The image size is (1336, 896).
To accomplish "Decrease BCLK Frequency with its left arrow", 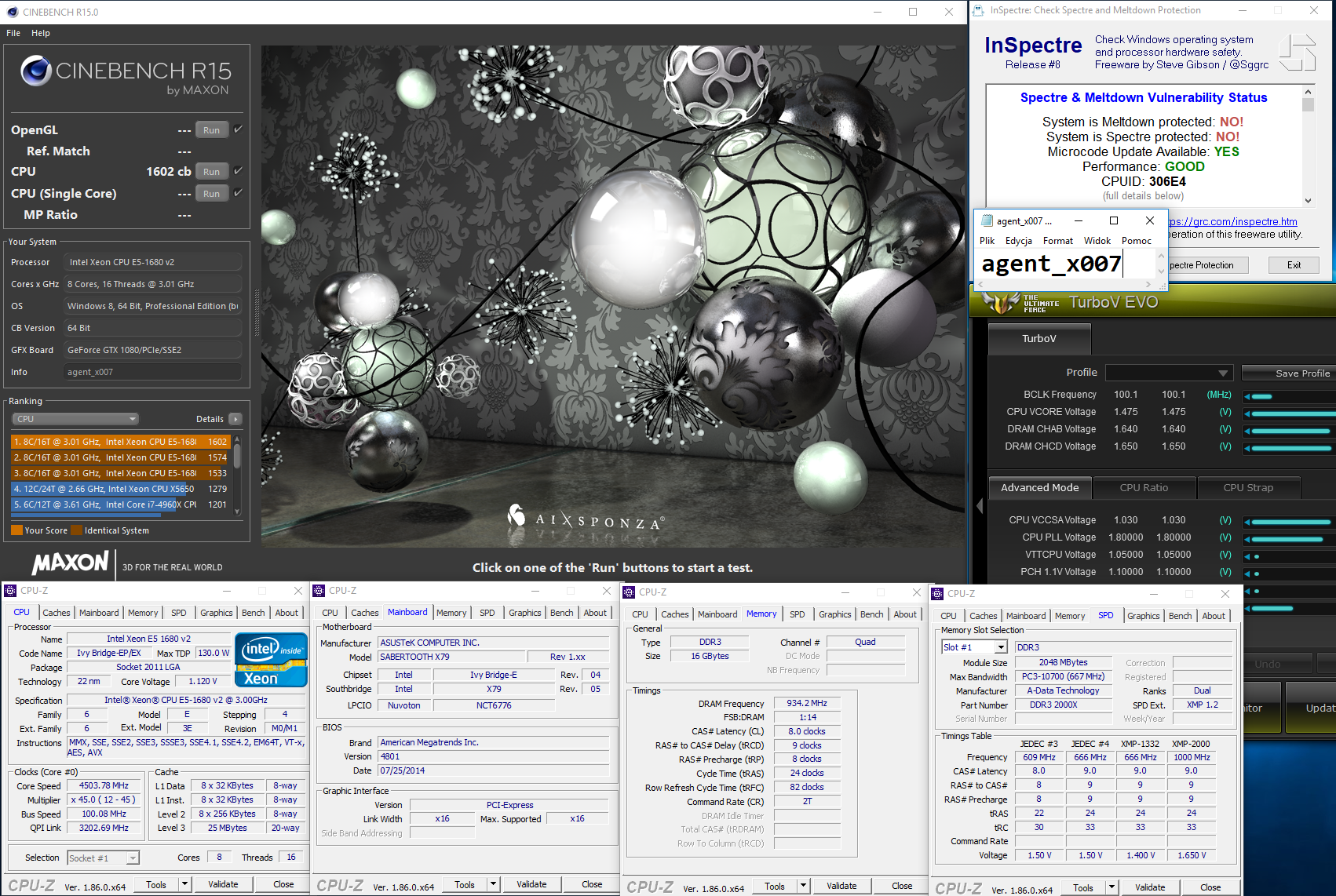I will pos(1247,396).
